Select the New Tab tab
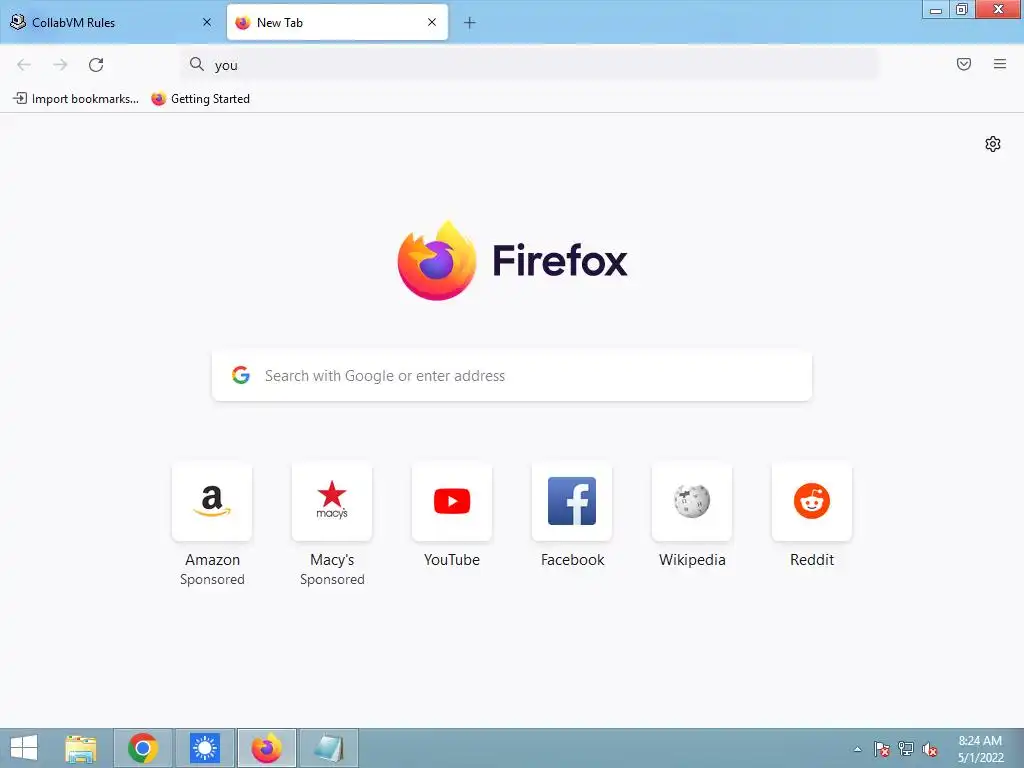1024x768 pixels. tap(337, 23)
